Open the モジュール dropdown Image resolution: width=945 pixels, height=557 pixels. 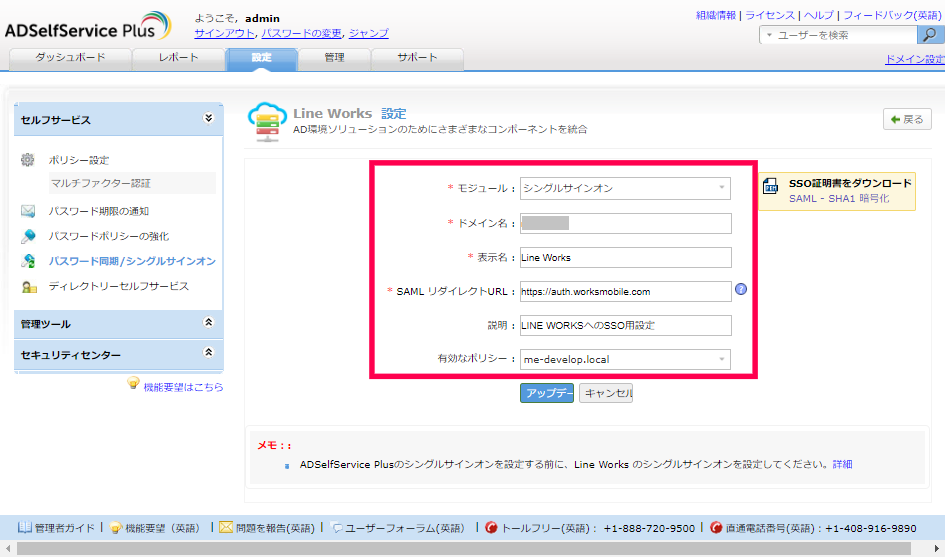[625, 188]
